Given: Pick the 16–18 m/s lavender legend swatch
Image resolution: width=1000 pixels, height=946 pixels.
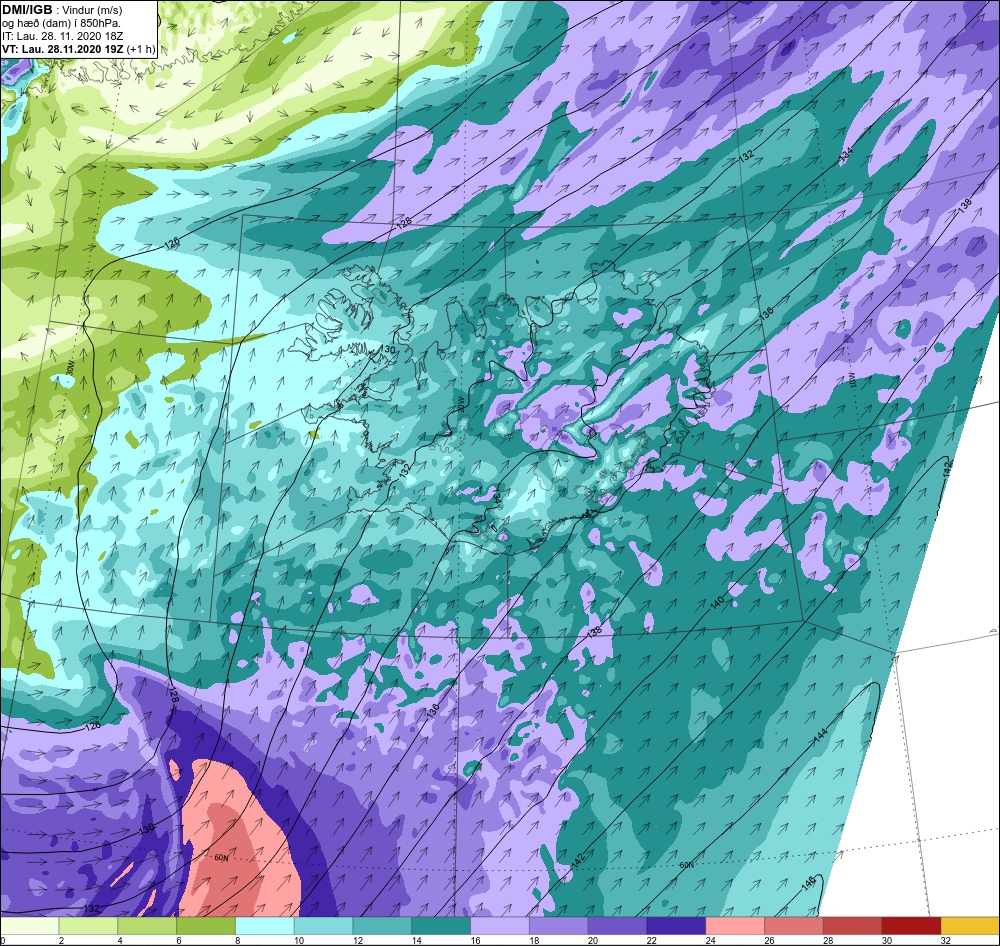Looking at the screenshot, I should point(500,925).
